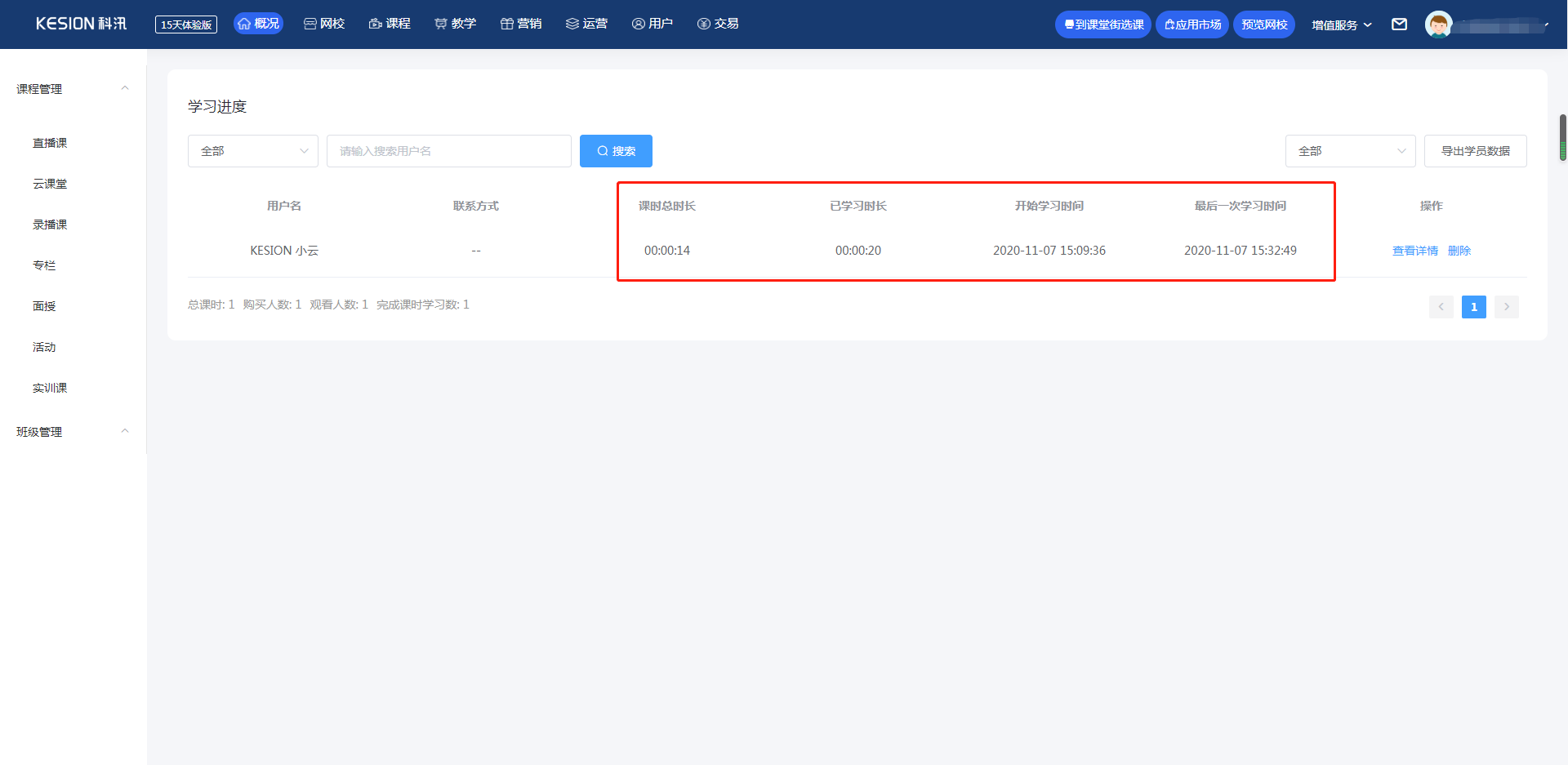Expand the left 全部 filter dropdown
Viewport: 1568px width, 765px height.
click(253, 151)
